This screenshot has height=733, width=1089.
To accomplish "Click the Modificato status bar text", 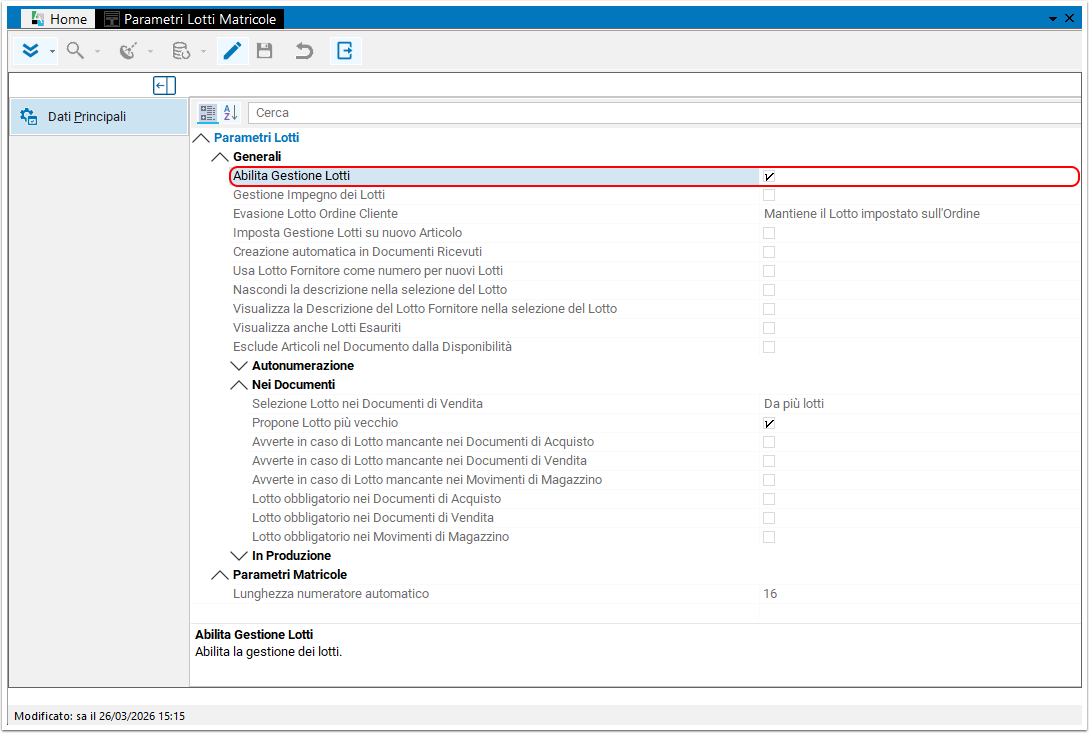I will tap(99, 716).
